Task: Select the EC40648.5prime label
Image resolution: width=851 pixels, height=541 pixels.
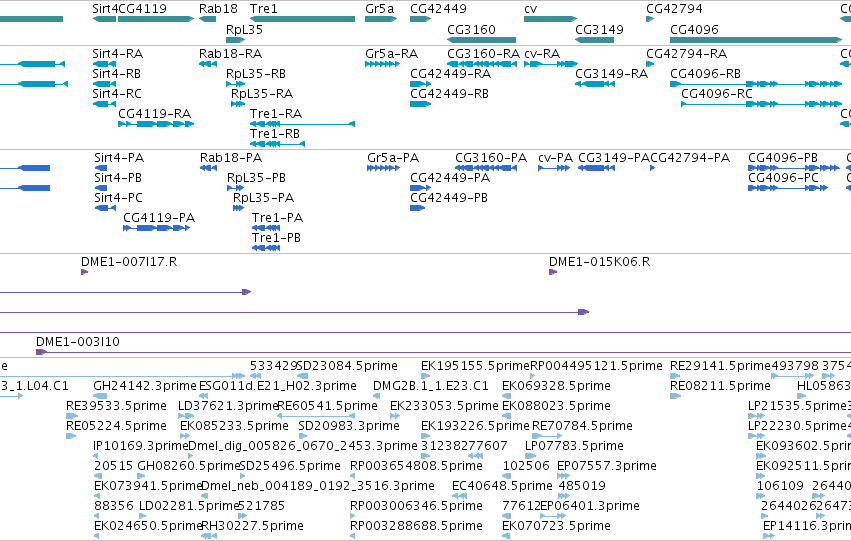Action: (503, 486)
